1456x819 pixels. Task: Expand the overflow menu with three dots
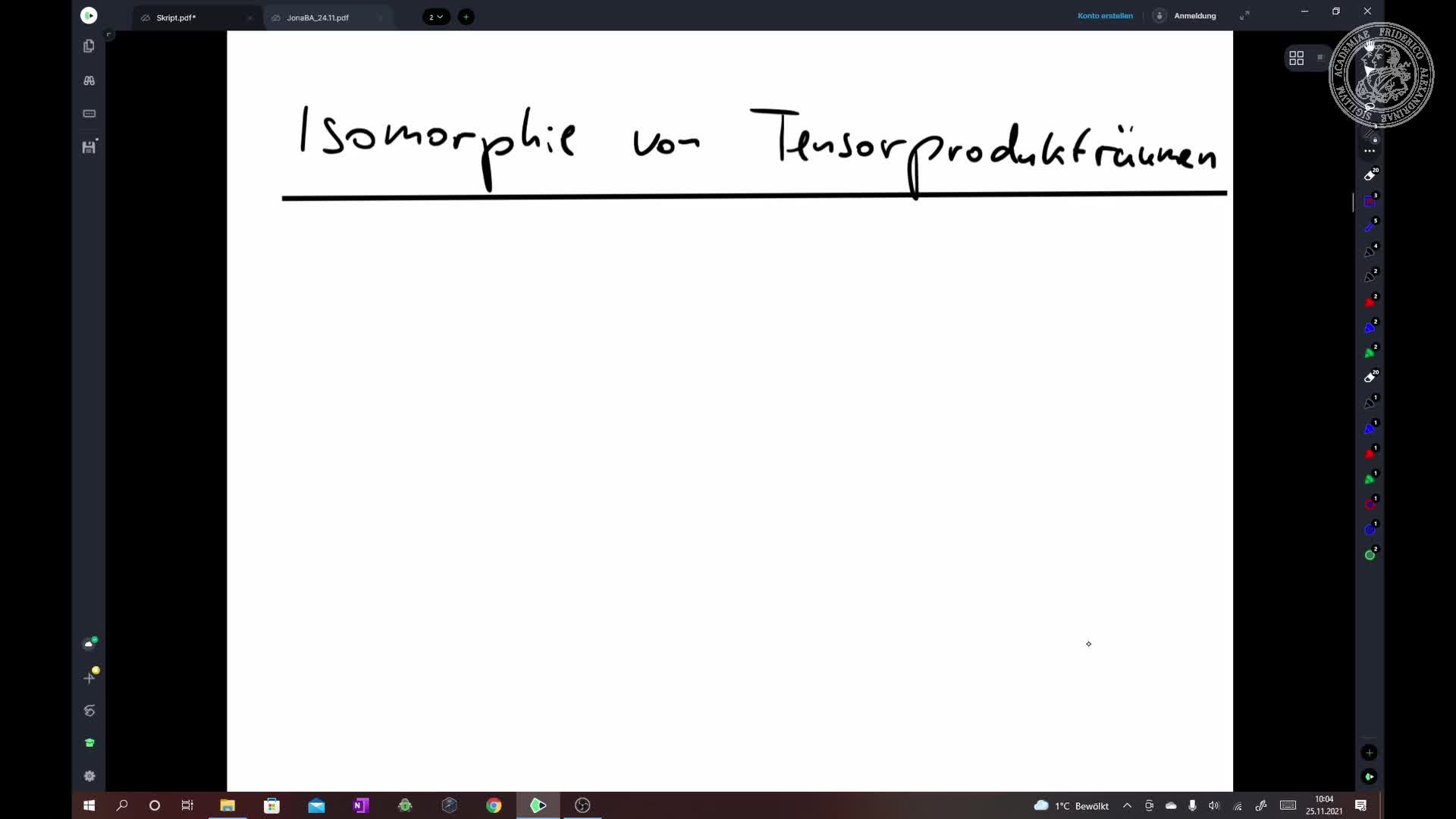pos(1370,150)
